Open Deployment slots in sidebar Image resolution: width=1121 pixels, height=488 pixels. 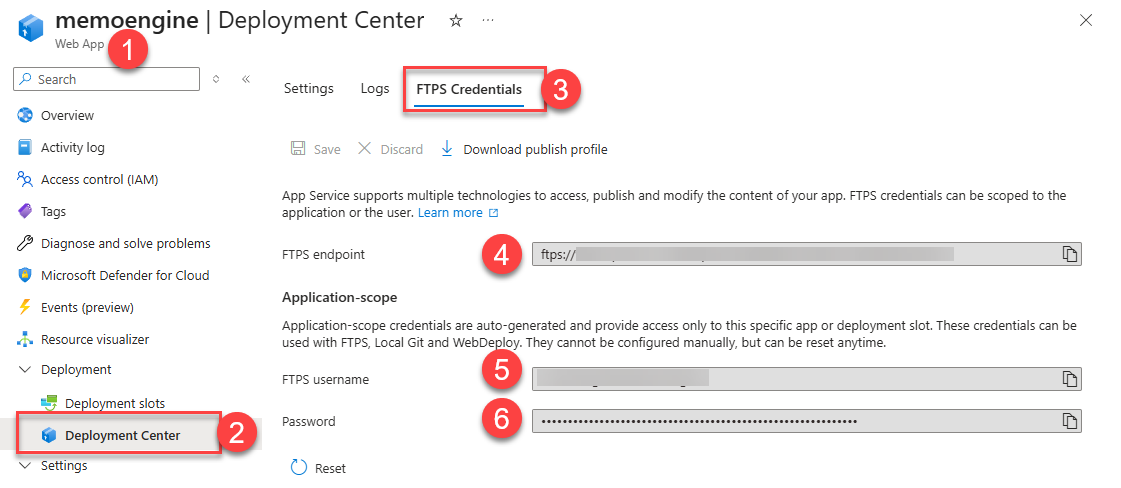114,403
